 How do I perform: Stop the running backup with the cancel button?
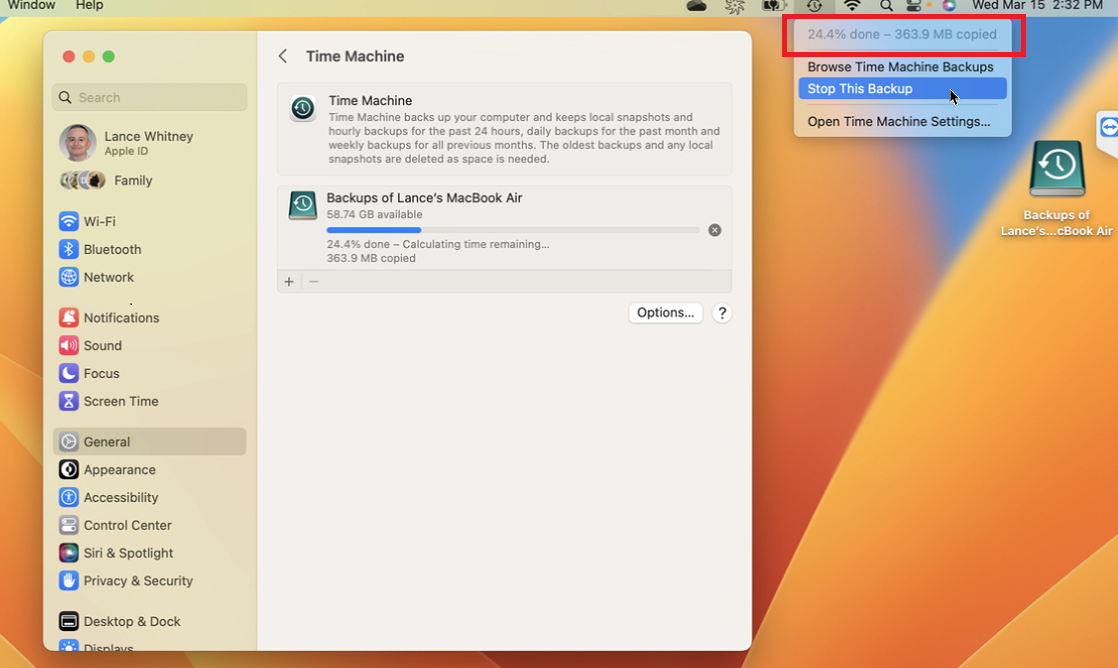[715, 230]
